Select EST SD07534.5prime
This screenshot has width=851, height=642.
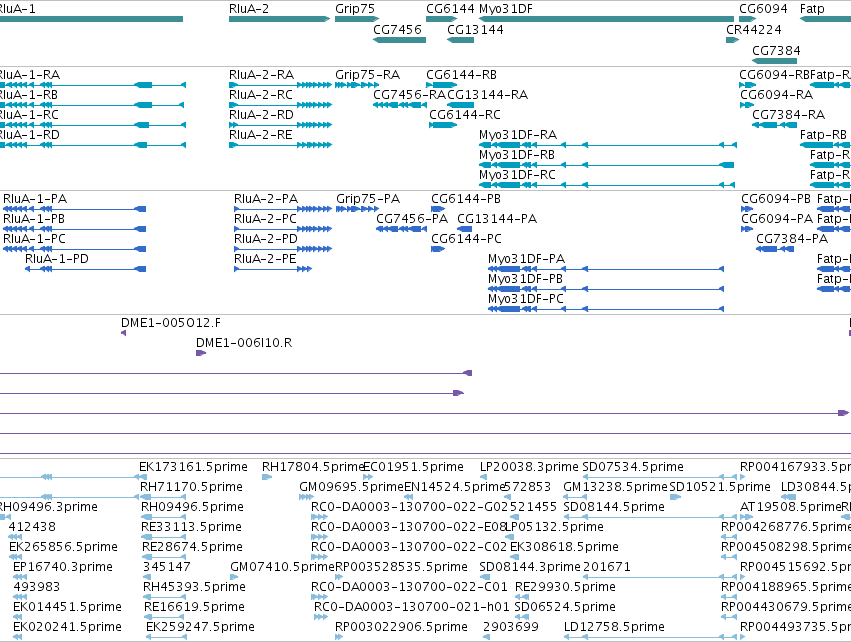pos(633,467)
